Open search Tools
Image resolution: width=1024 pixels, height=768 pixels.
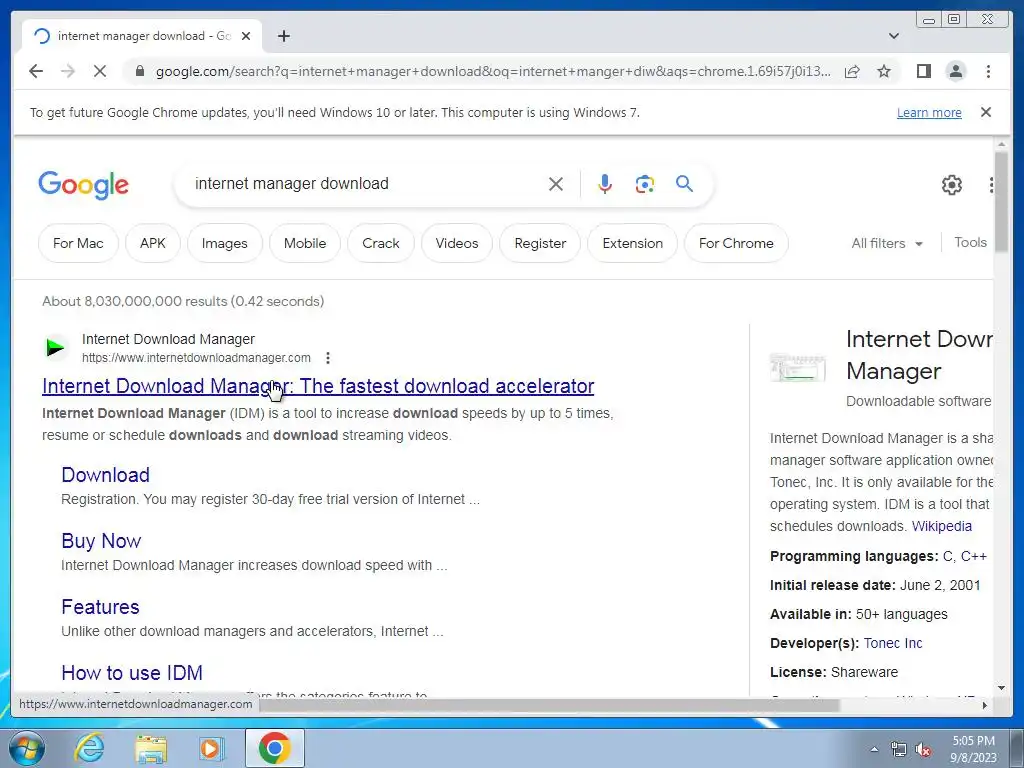coord(970,242)
